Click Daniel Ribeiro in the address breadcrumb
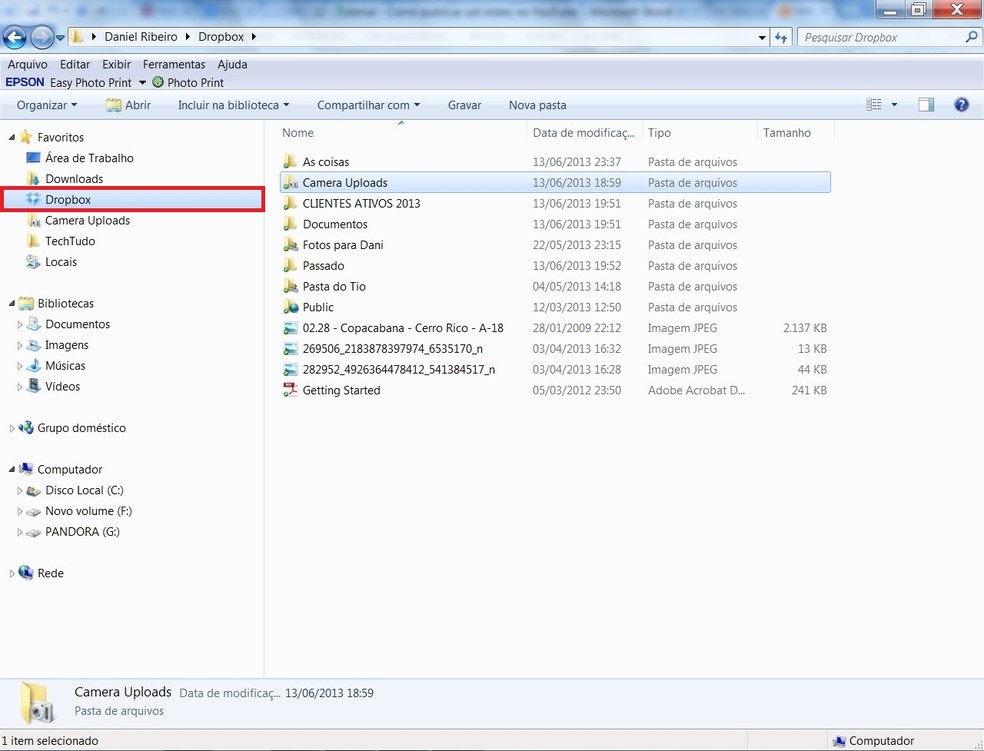 point(141,37)
